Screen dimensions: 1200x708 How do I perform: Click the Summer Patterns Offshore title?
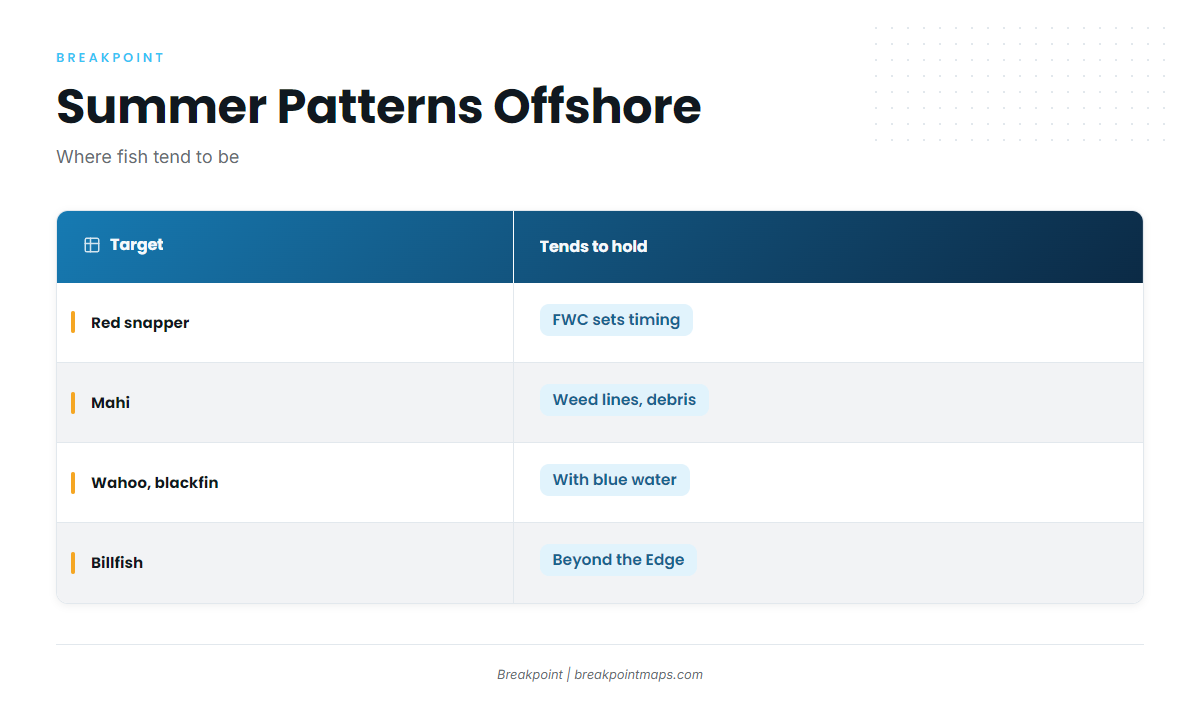379,106
